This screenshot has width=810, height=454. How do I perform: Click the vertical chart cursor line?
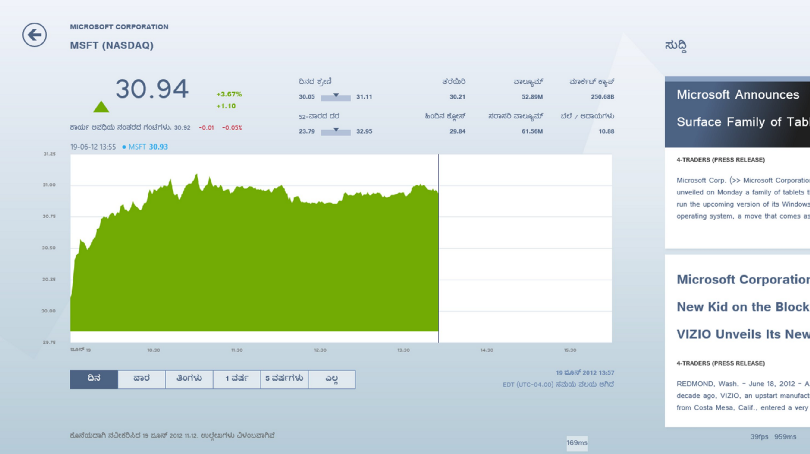pyautogui.click(x=439, y=248)
